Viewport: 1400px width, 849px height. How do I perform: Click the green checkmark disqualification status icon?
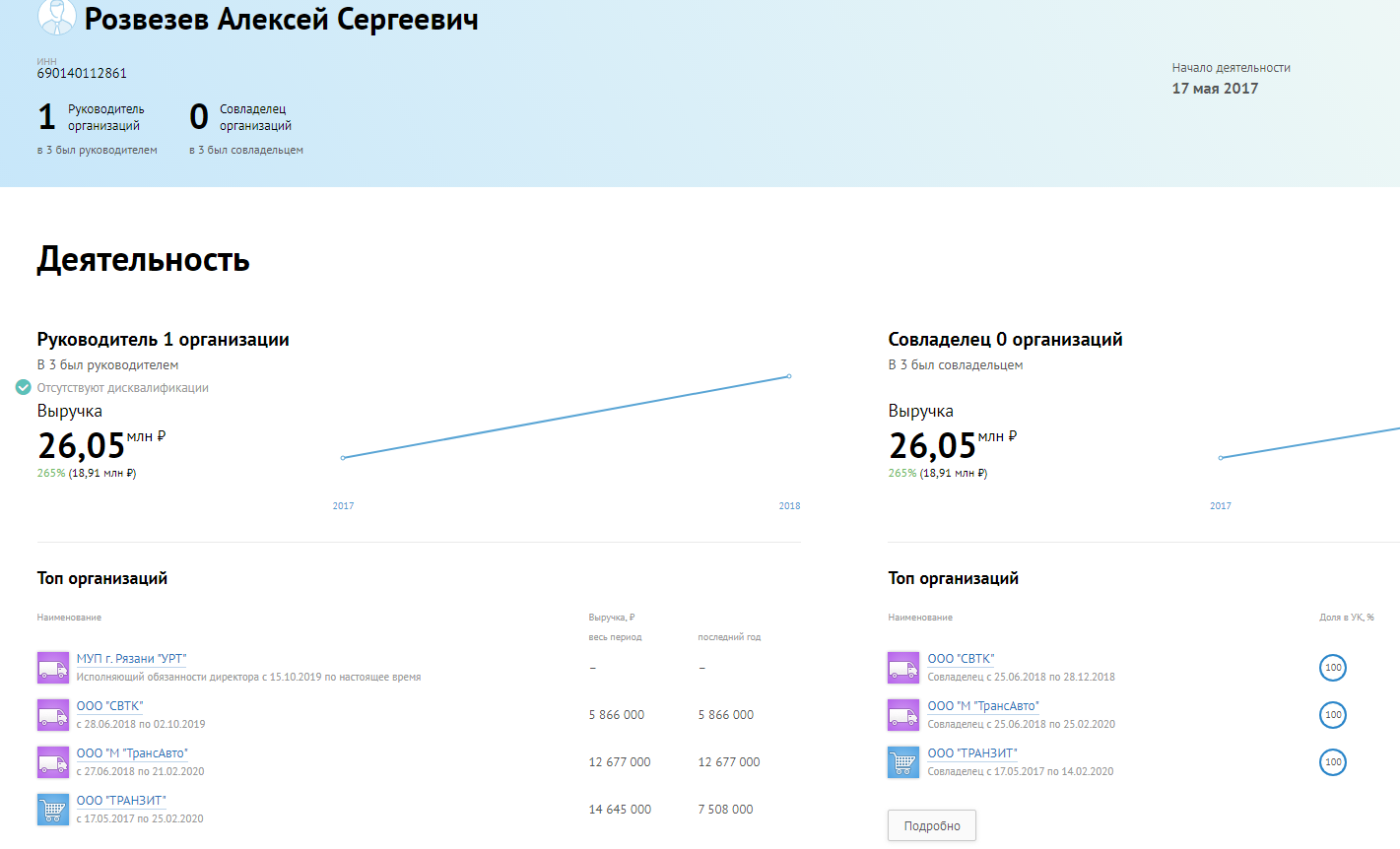(x=24, y=388)
